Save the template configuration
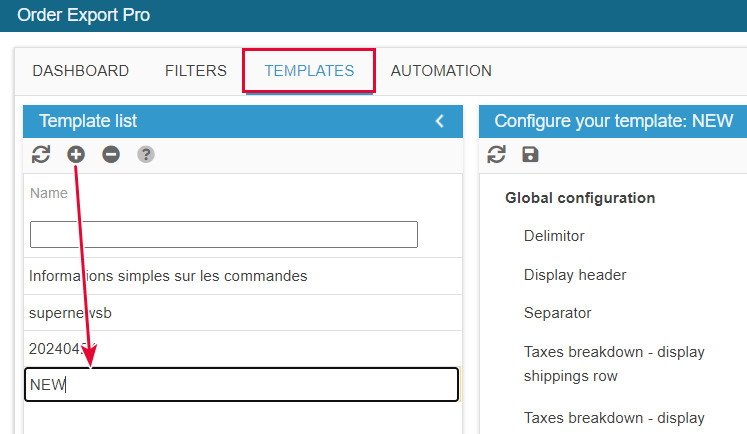 coord(530,154)
